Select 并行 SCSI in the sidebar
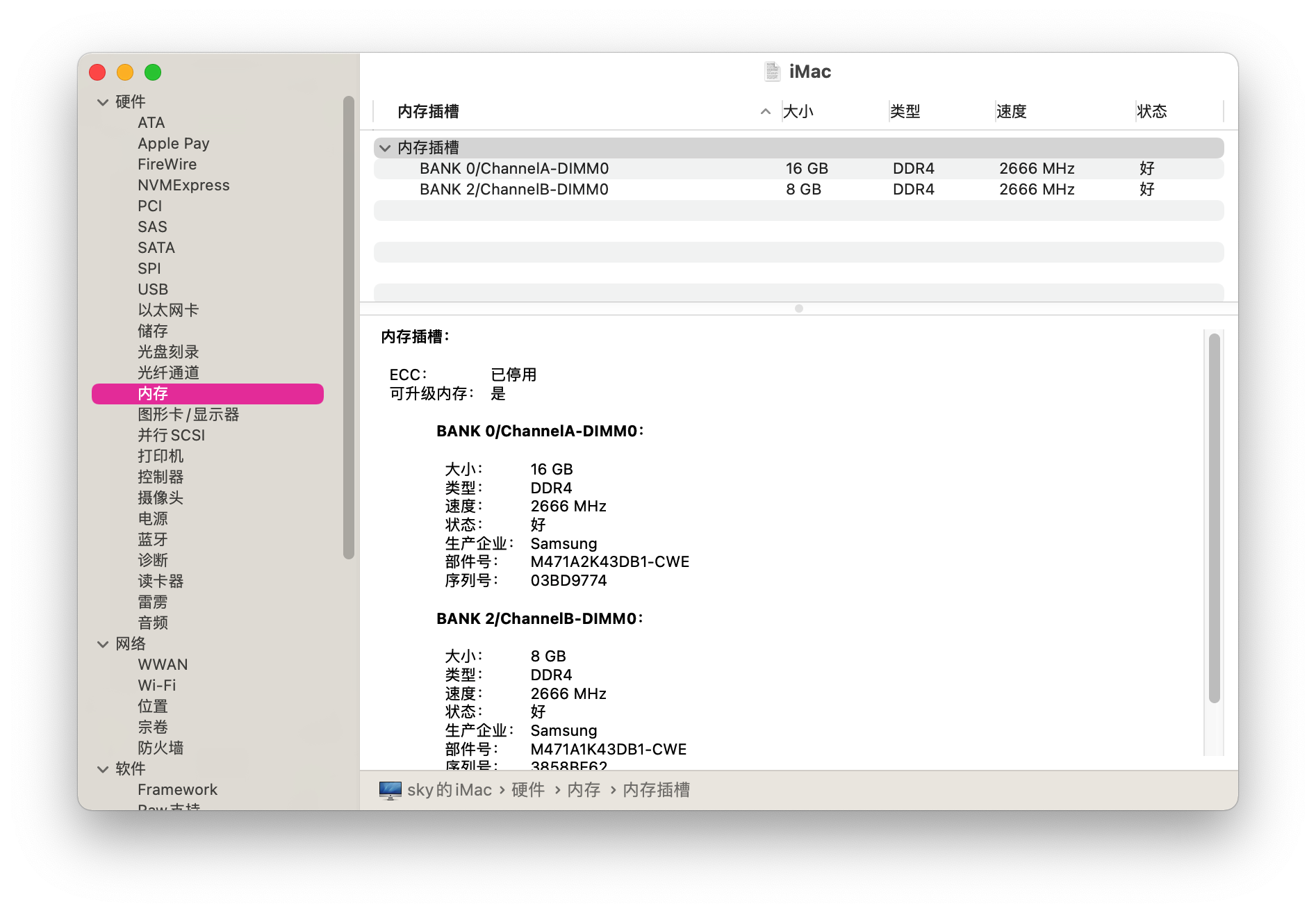The image size is (1316, 913). 172,436
